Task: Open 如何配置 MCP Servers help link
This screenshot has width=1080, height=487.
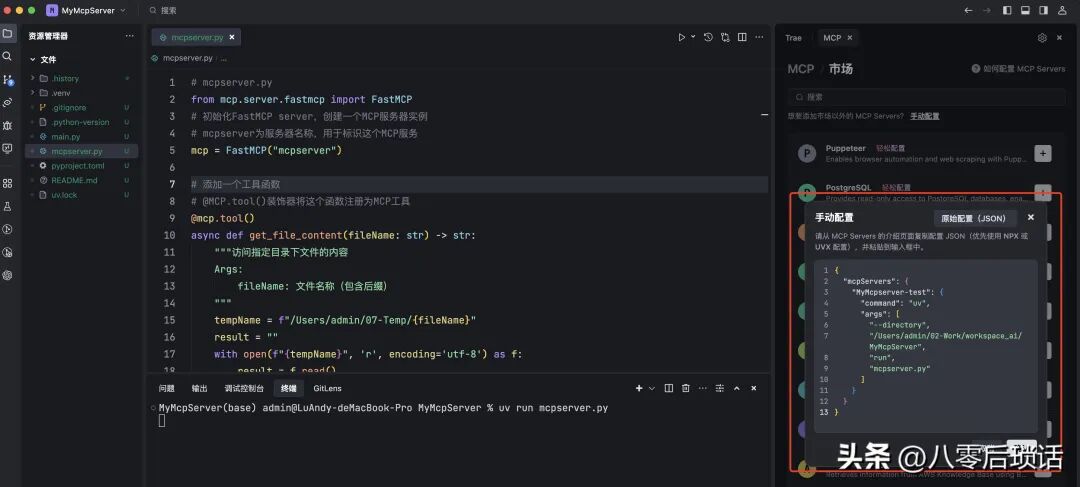Action: [x=1018, y=69]
